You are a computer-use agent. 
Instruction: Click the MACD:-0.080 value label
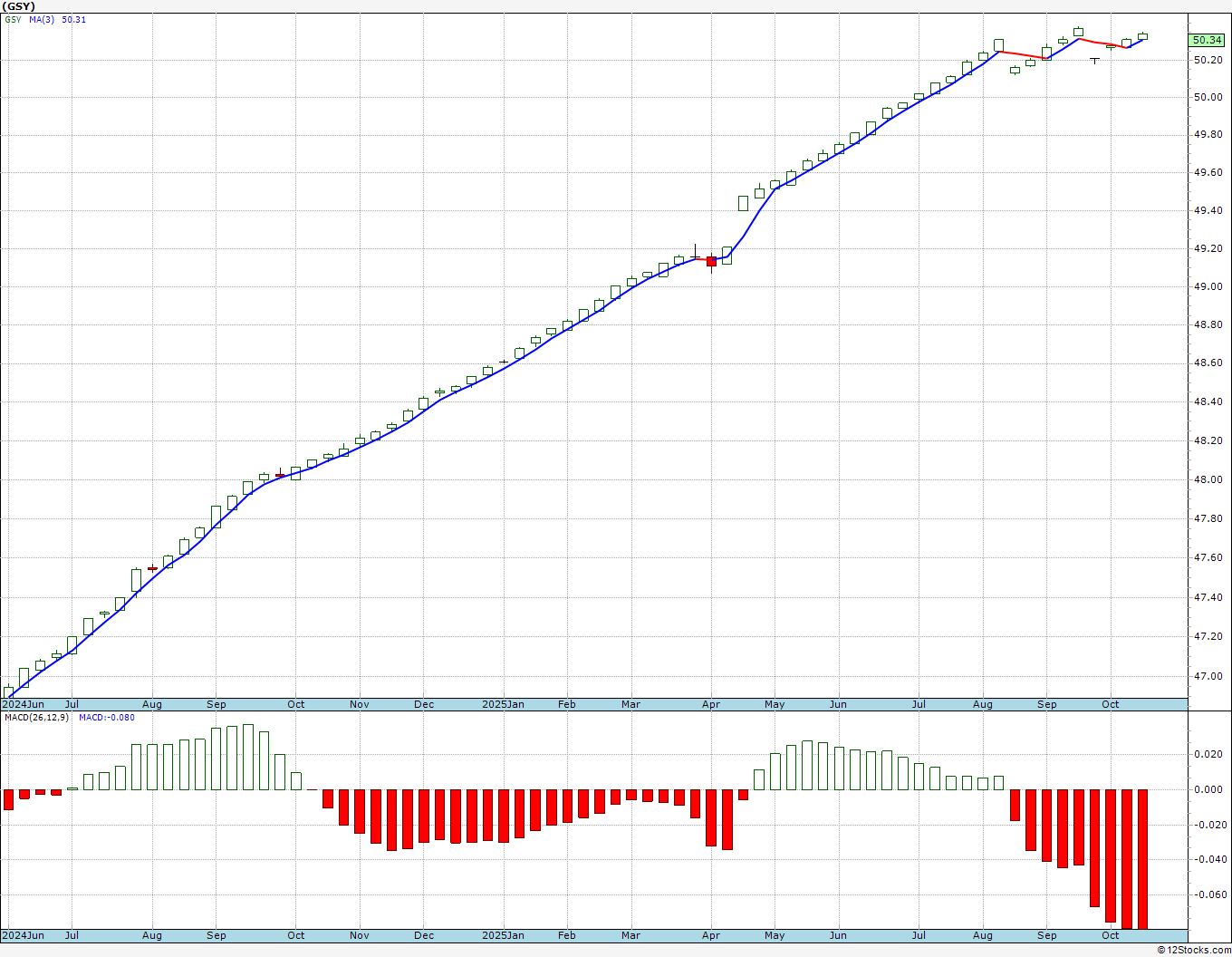coord(106,718)
